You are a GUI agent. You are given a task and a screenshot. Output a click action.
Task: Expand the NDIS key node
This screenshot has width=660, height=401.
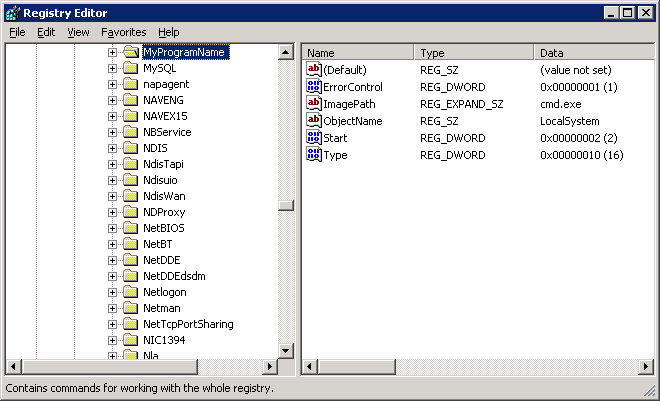(112, 148)
